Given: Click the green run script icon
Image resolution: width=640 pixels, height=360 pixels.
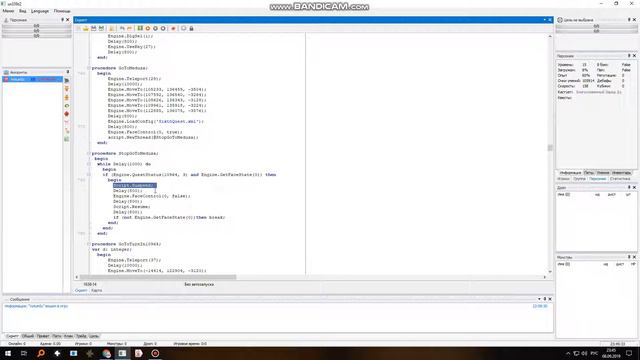Looking at the screenshot, I should tap(140, 29).
